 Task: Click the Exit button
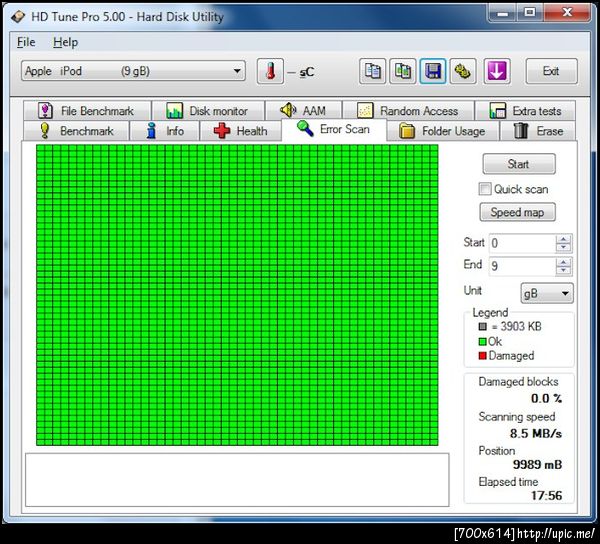pyautogui.click(x=551, y=71)
